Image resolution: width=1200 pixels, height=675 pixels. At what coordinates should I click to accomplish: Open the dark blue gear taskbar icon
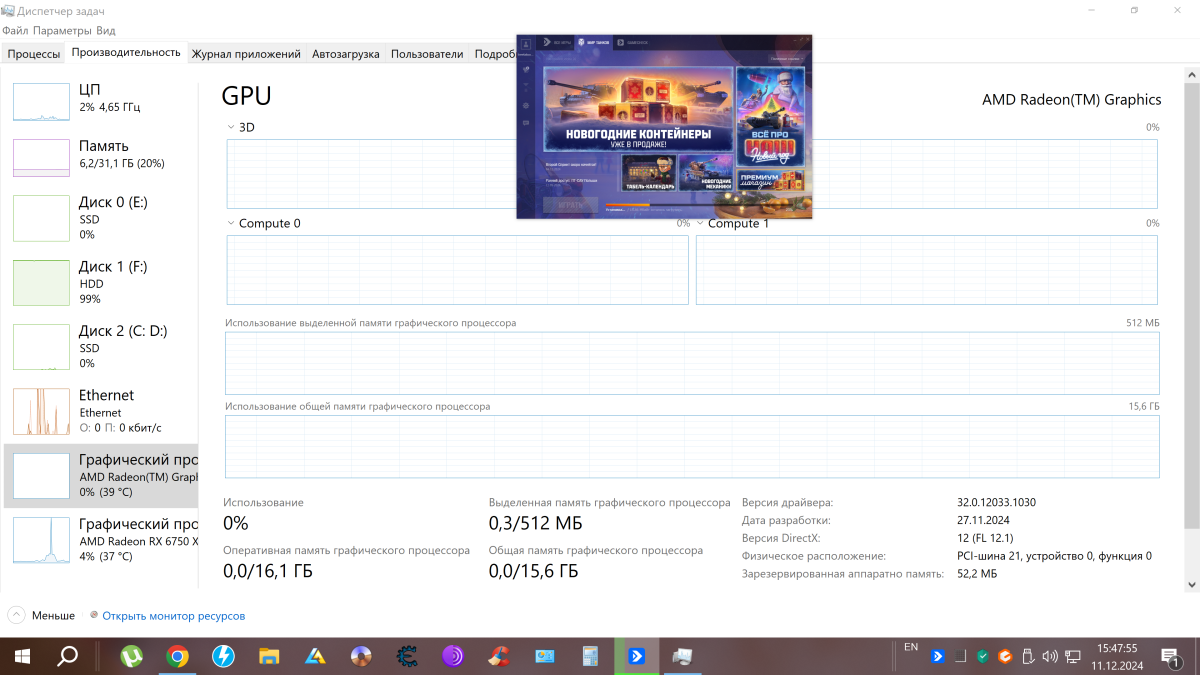[407, 657]
